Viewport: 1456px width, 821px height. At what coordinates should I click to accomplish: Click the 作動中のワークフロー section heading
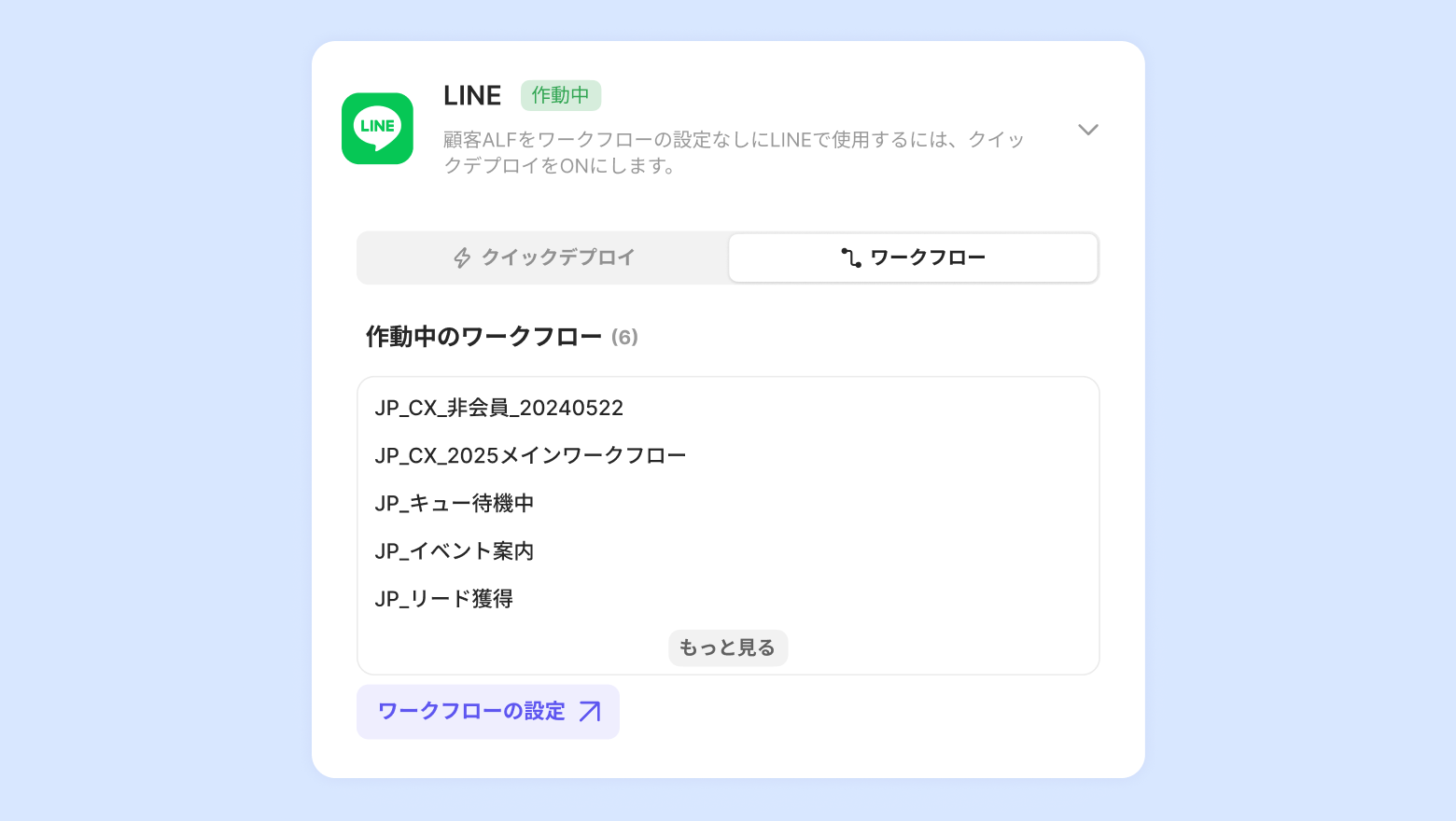click(x=483, y=337)
